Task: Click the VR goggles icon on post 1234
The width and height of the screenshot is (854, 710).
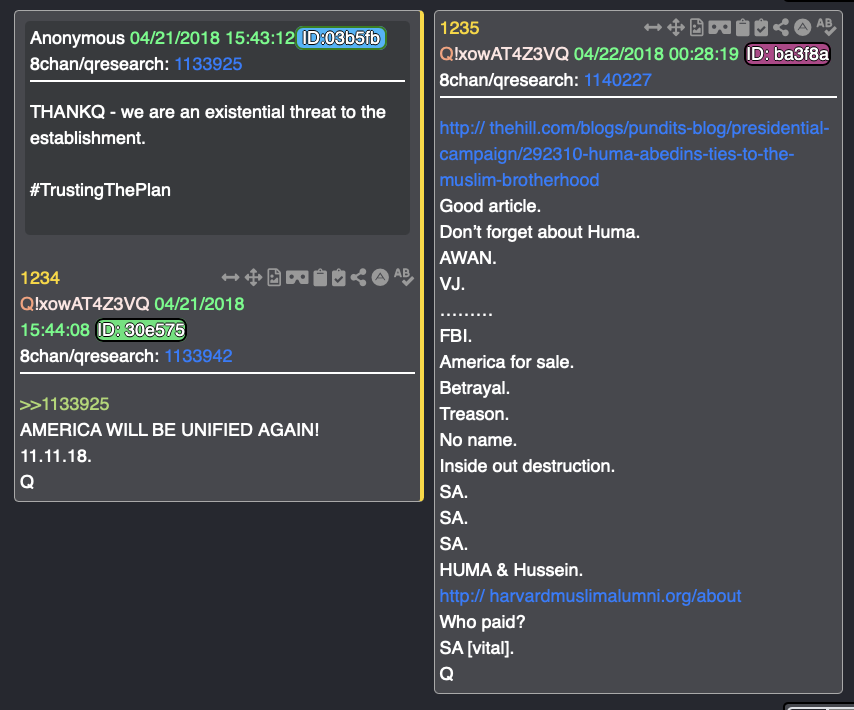Action: [x=297, y=278]
